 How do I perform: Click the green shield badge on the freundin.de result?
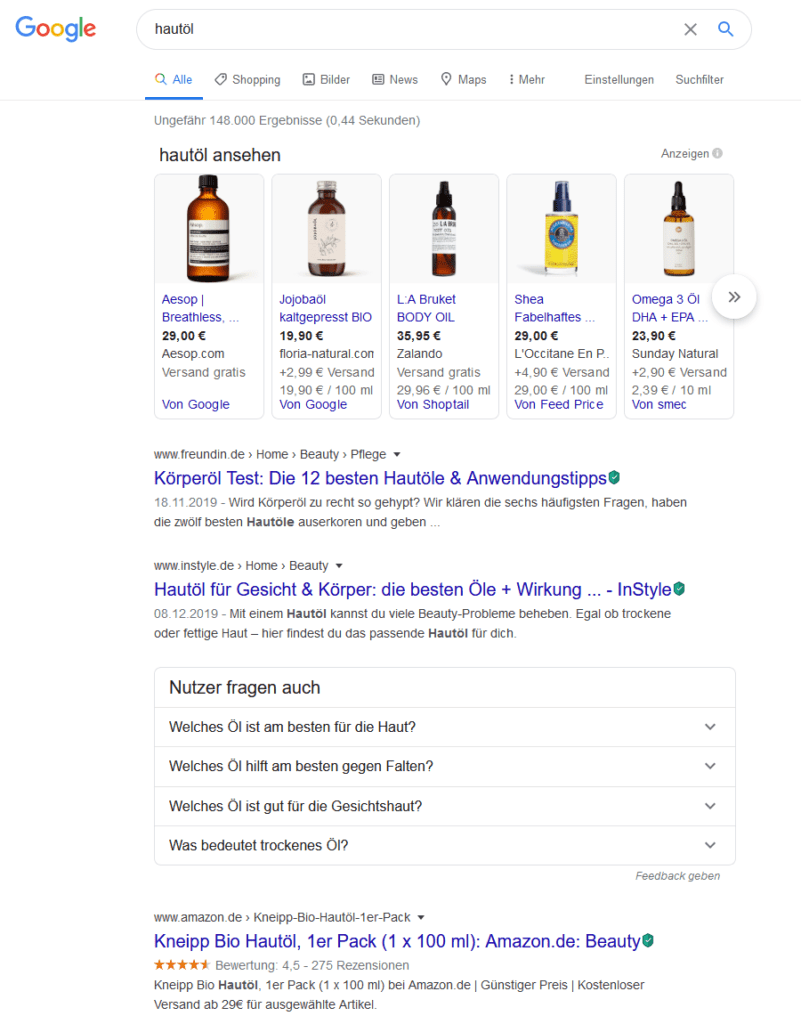(614, 477)
